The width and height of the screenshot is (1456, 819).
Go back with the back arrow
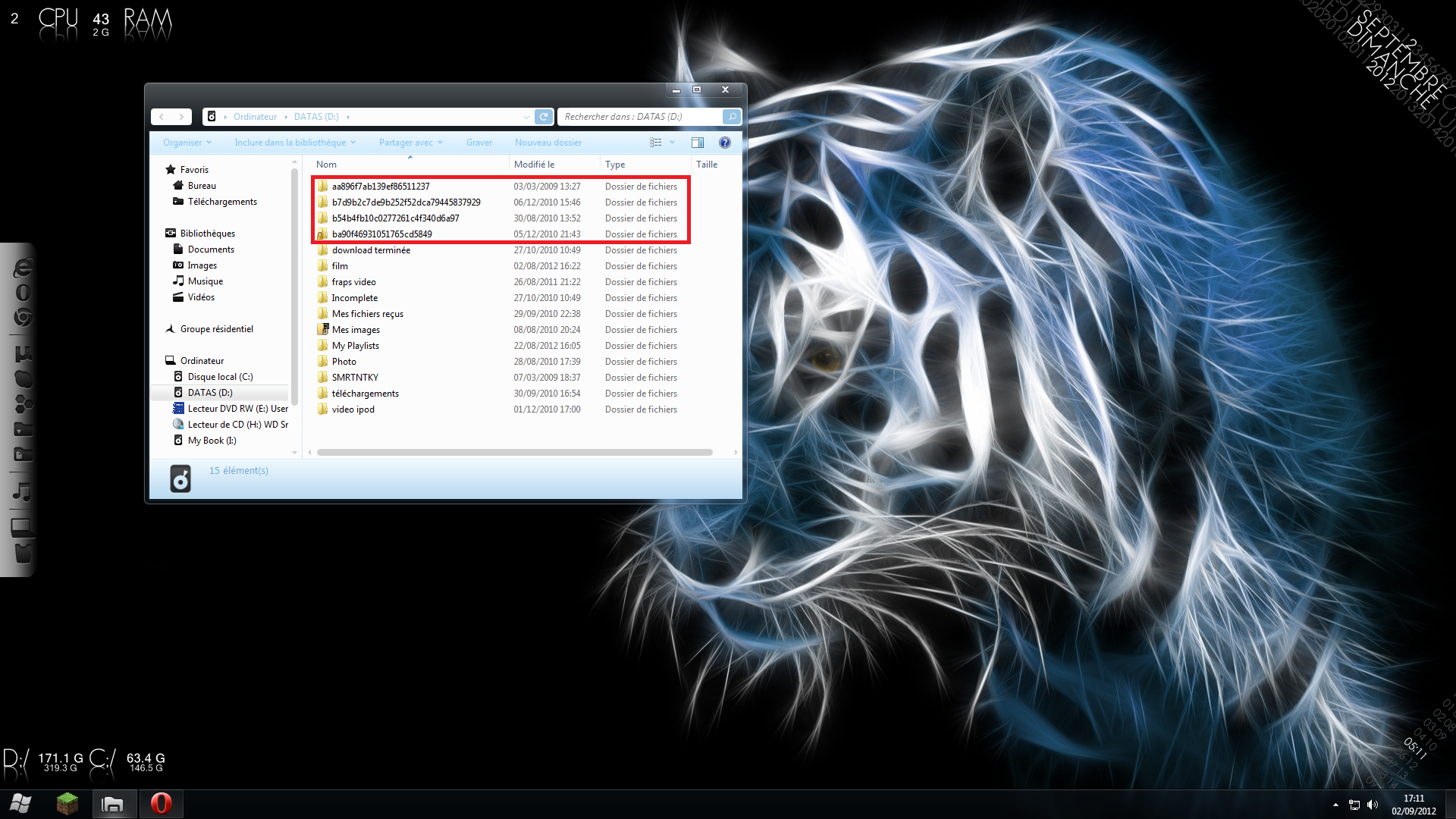click(162, 117)
